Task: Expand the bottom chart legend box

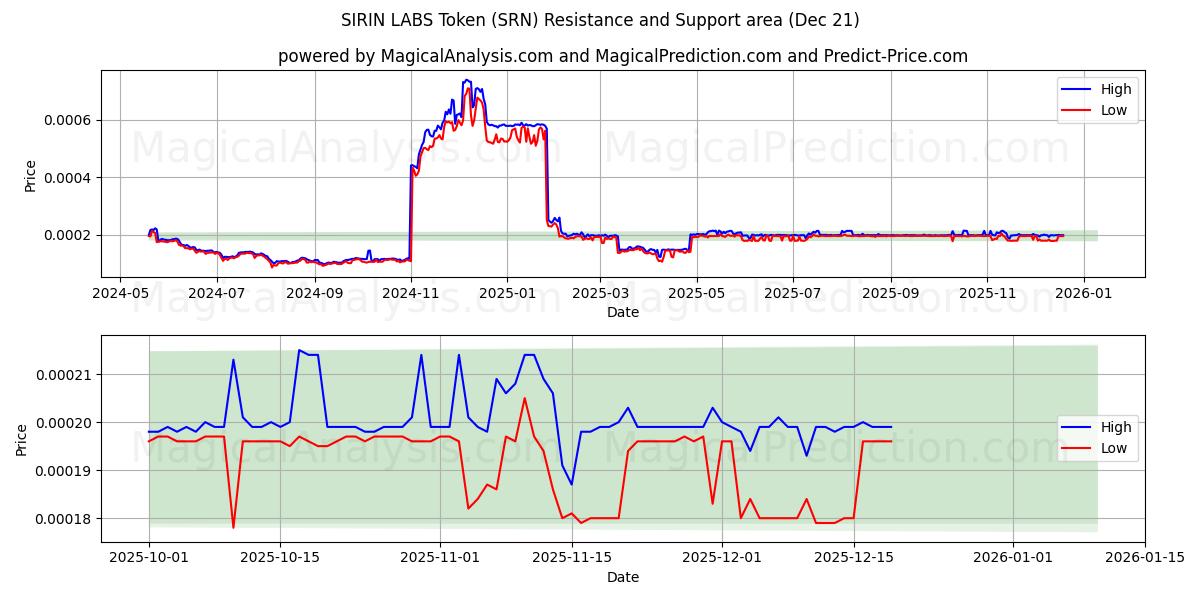Action: tap(1097, 437)
